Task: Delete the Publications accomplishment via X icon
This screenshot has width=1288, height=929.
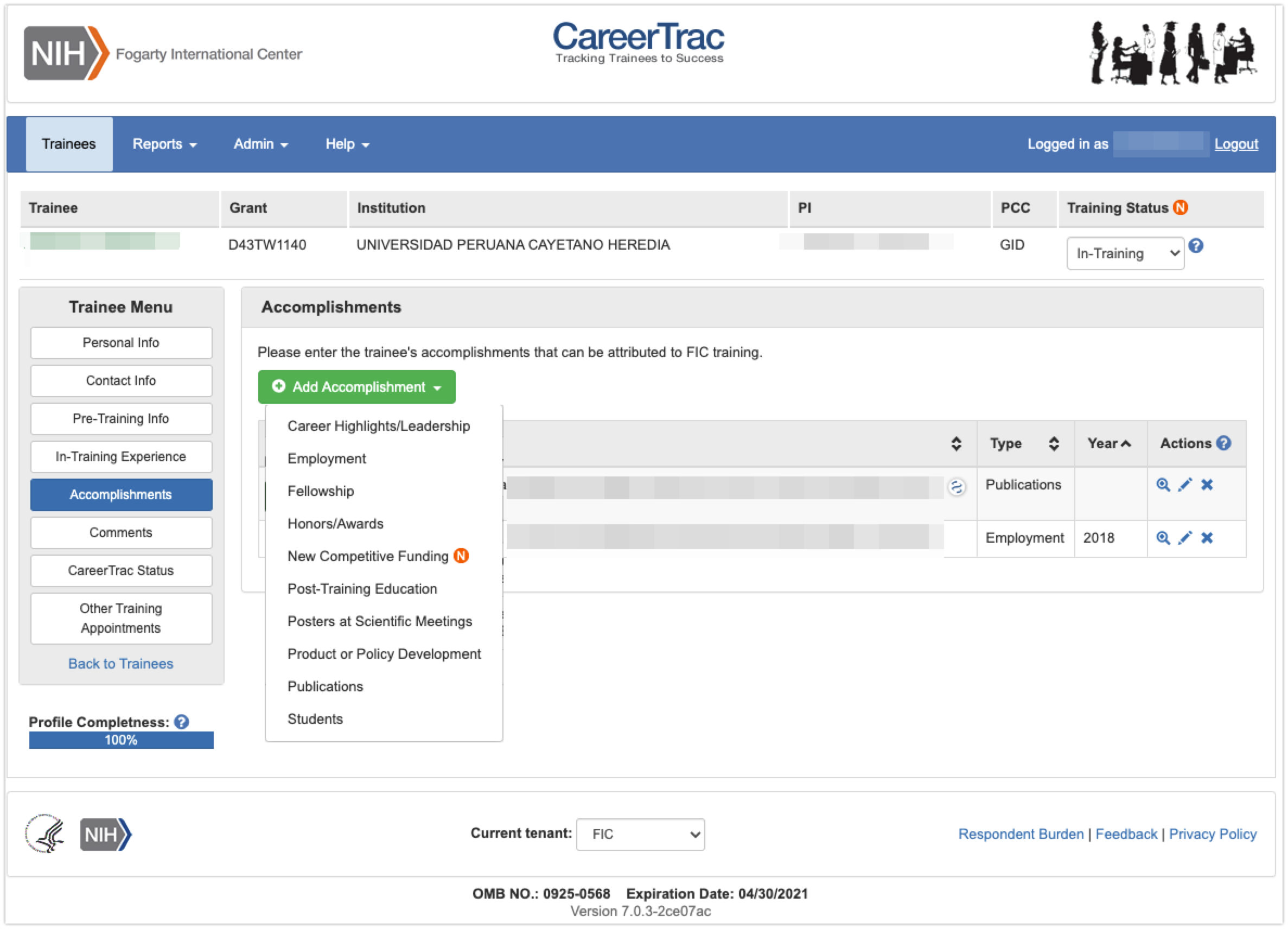Action: [1207, 485]
